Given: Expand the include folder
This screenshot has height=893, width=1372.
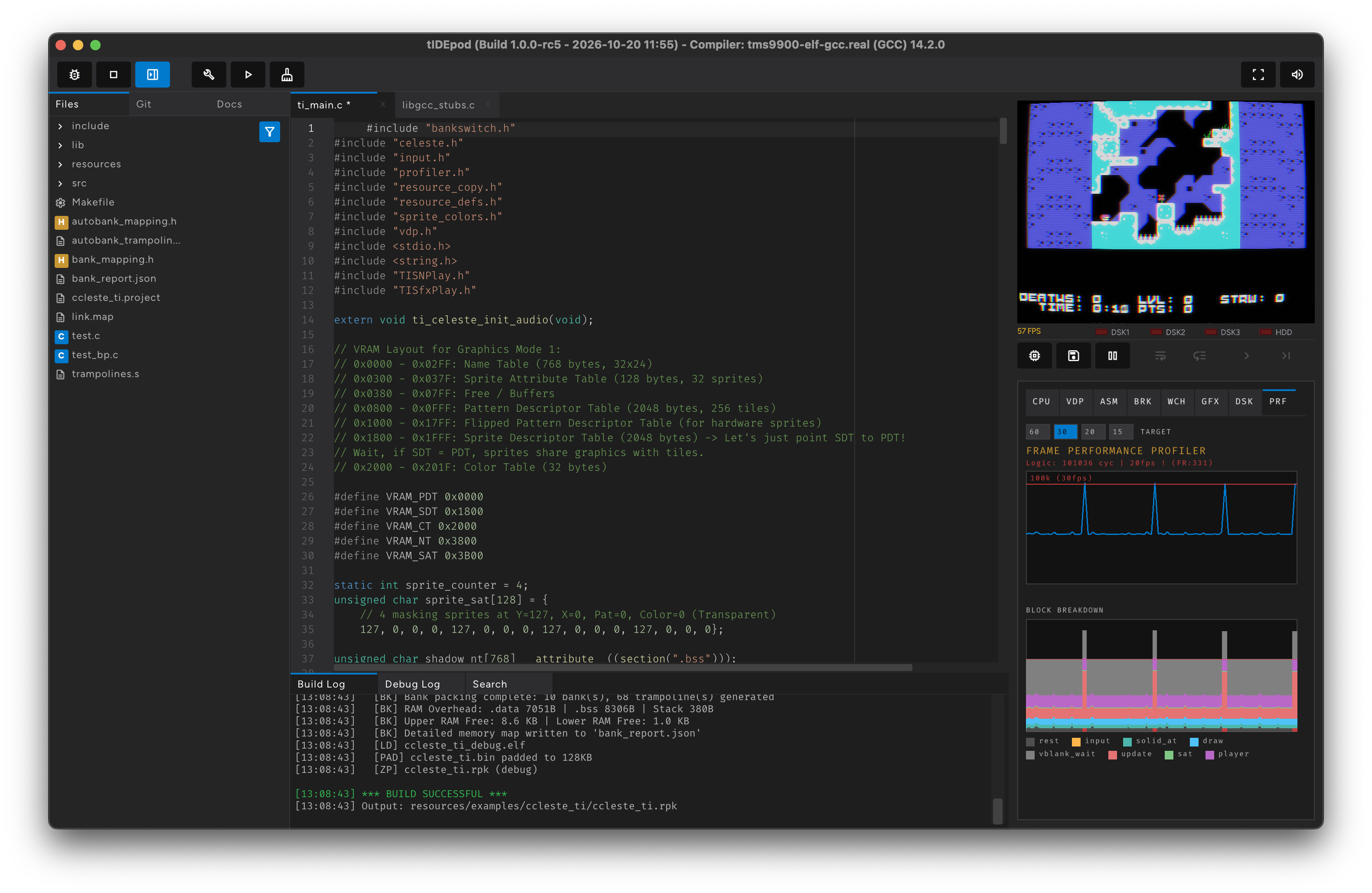Looking at the screenshot, I should tap(61, 126).
